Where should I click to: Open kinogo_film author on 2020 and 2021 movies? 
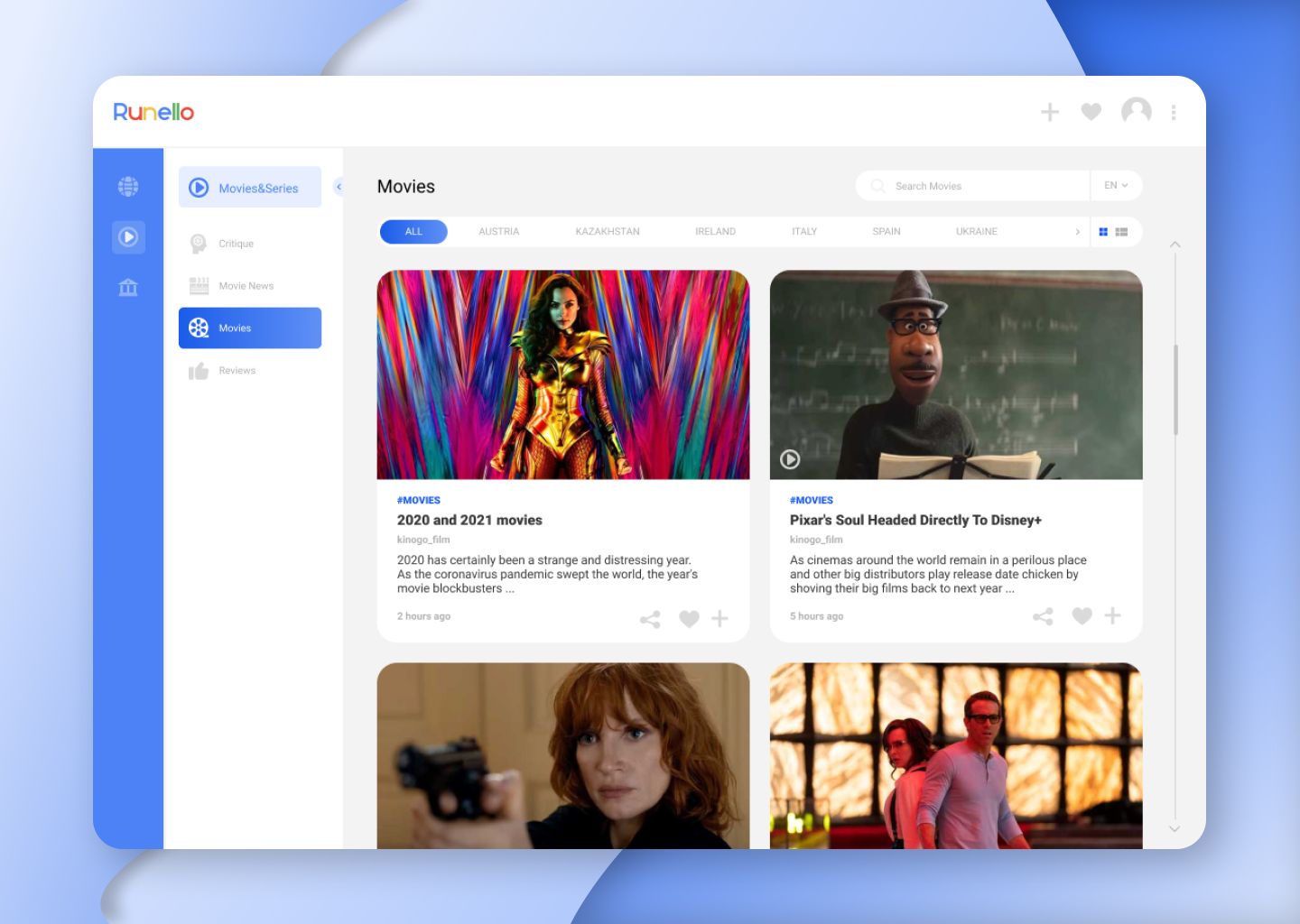[423, 540]
